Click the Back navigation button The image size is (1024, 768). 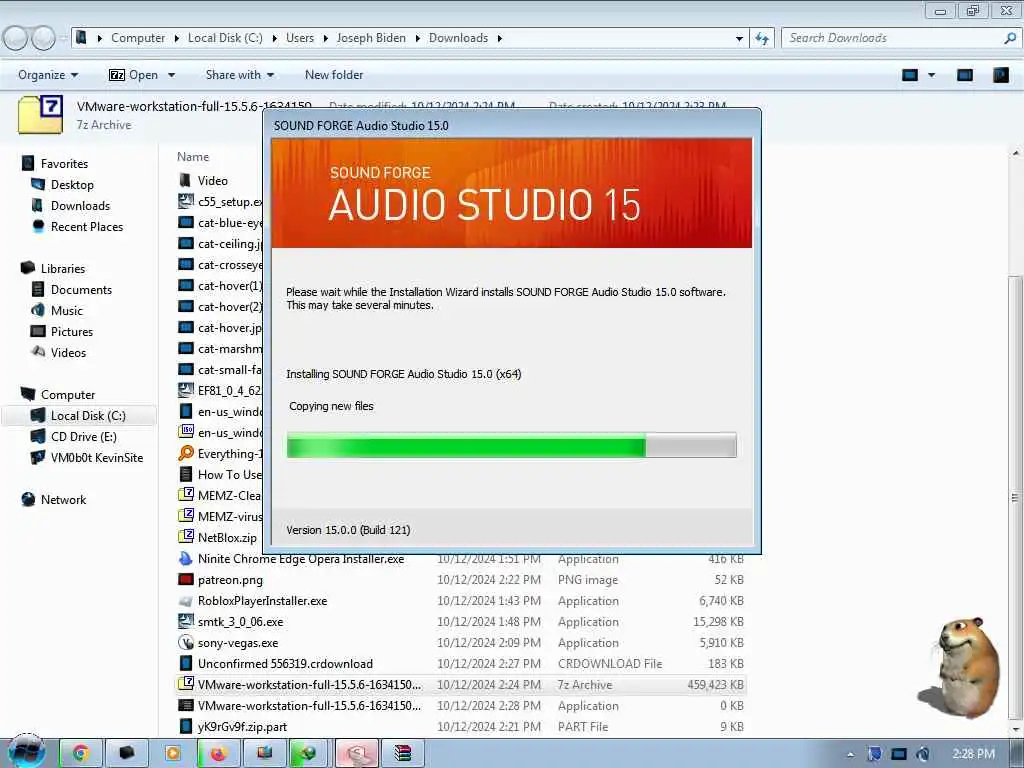[x=16, y=39]
